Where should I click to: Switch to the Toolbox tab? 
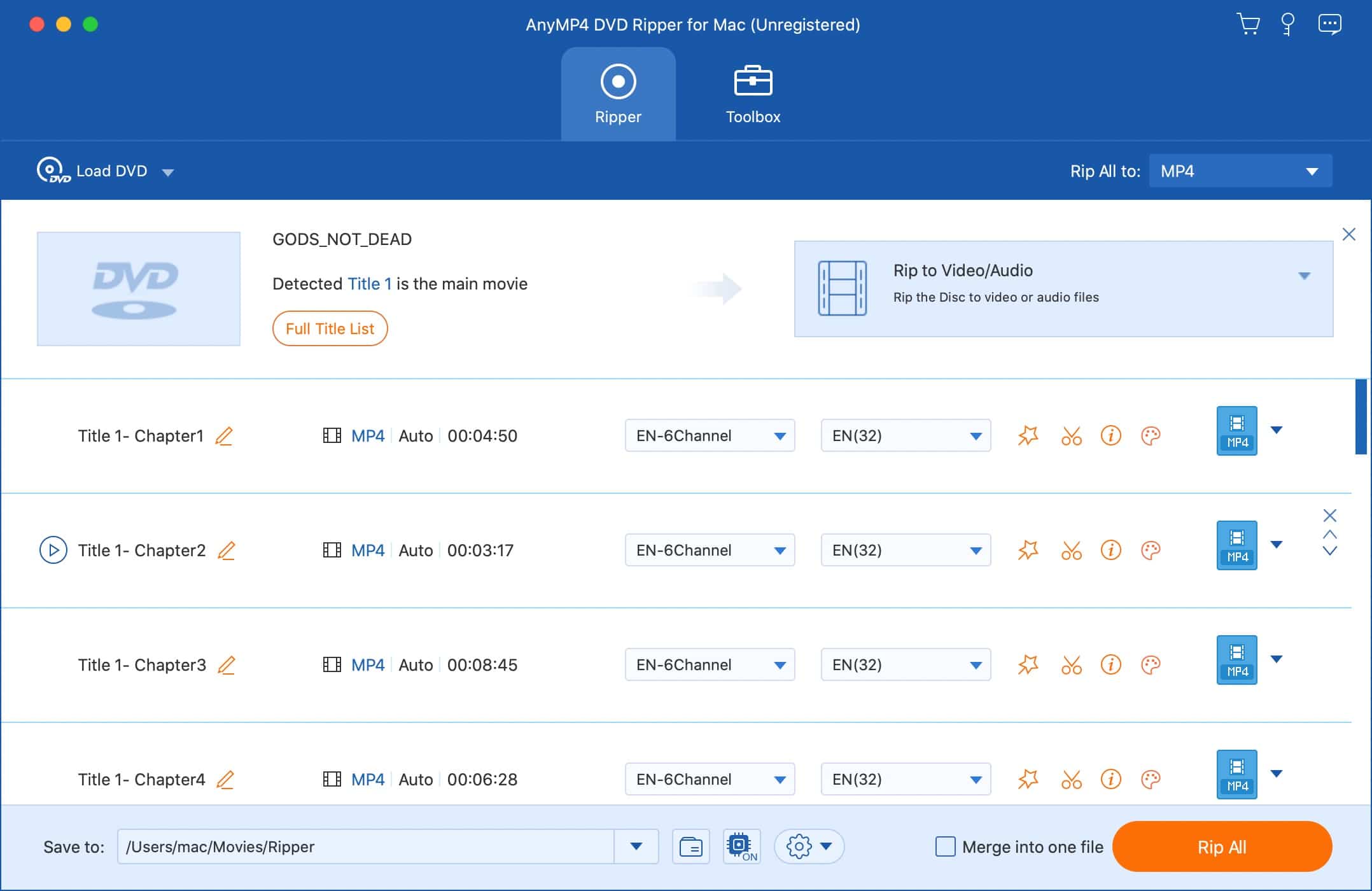coord(753,94)
